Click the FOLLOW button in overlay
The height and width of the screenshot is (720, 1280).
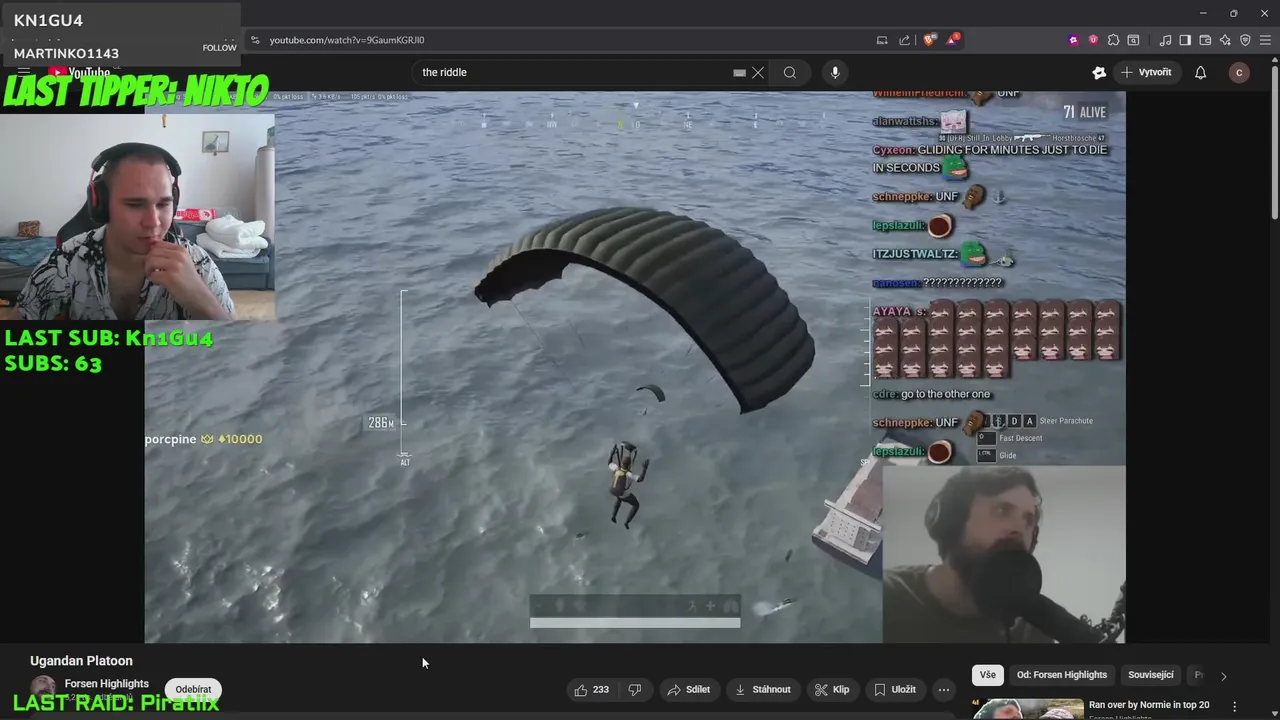coord(219,47)
